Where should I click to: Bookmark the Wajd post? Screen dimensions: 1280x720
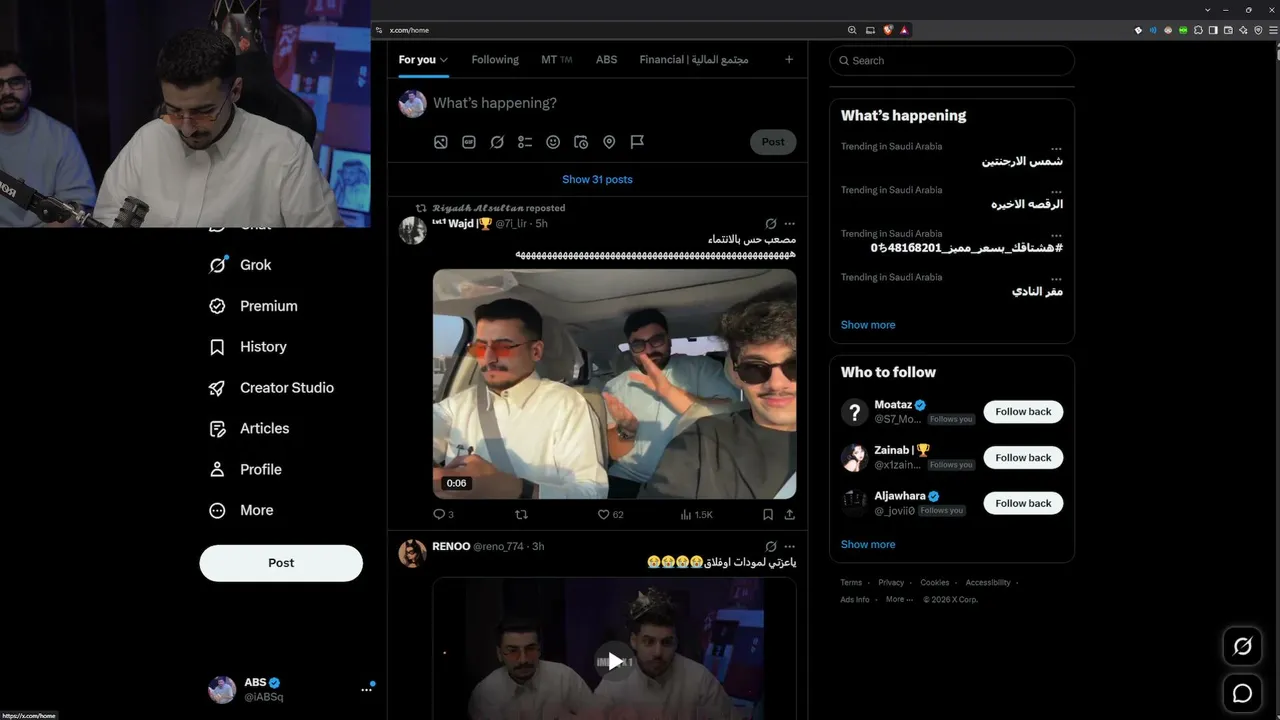pyautogui.click(x=768, y=515)
